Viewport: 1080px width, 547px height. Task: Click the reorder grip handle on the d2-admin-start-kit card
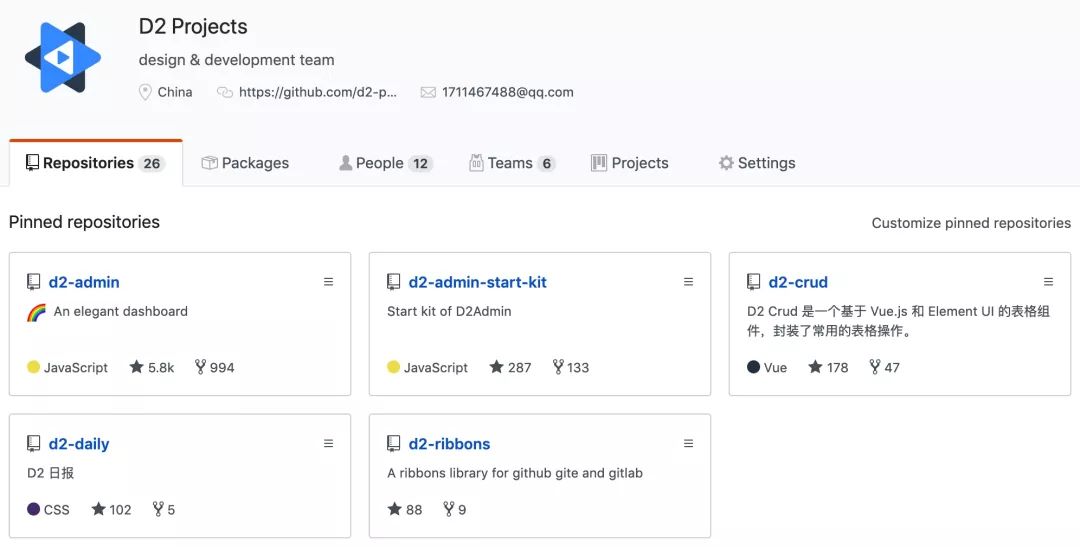coord(688,282)
